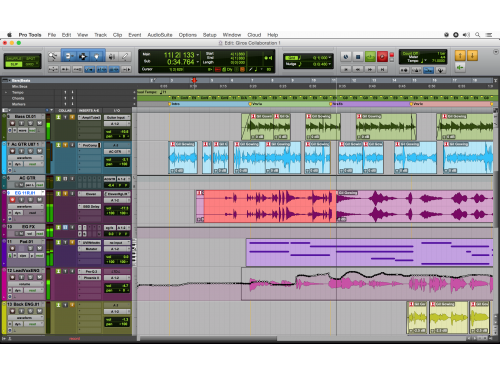Open the Apple menu
This screenshot has height=375, width=500.
point(9,35)
